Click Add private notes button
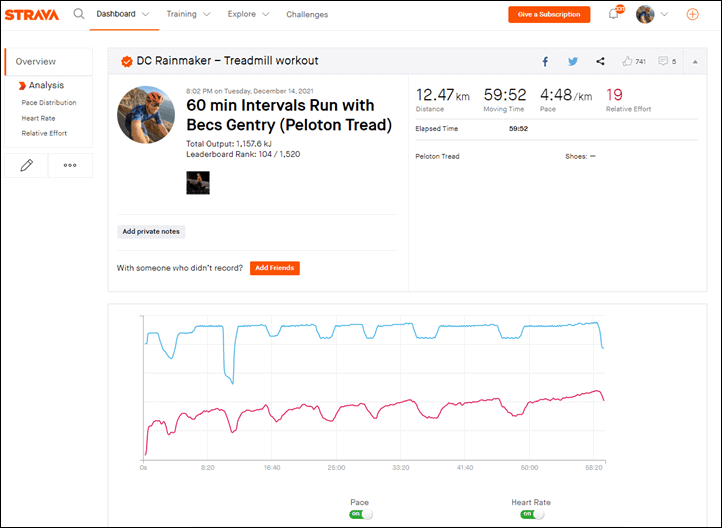722x528 pixels. (151, 232)
